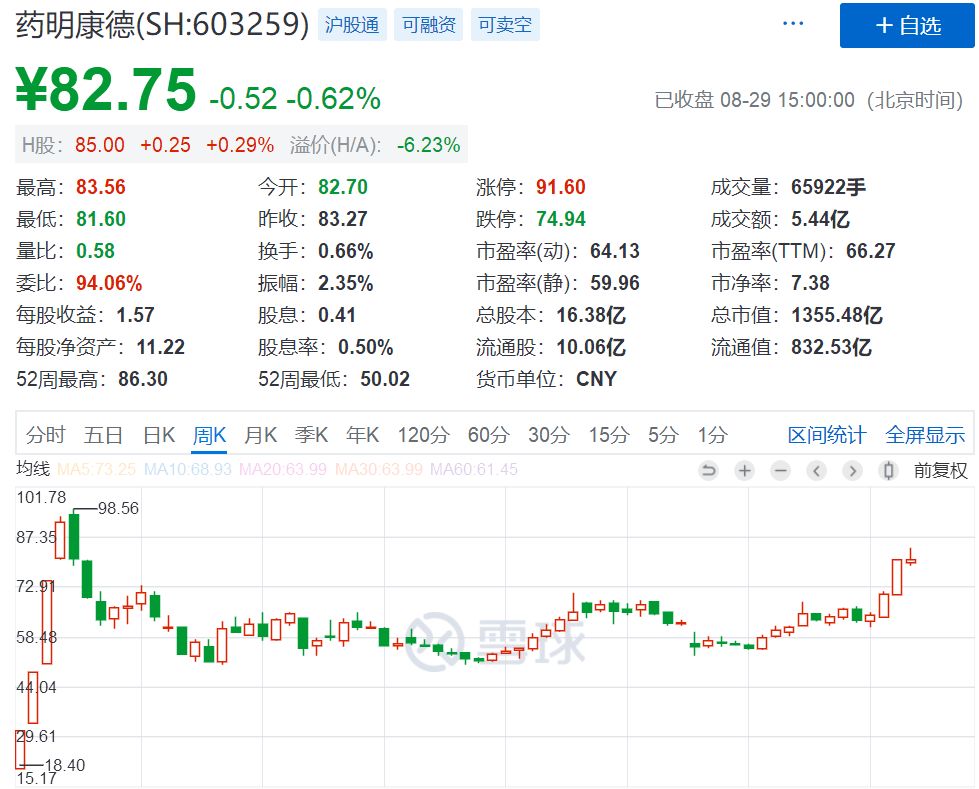The image size is (979, 789).
Task: Switch to 120分 chart tab
Action: click(x=423, y=434)
